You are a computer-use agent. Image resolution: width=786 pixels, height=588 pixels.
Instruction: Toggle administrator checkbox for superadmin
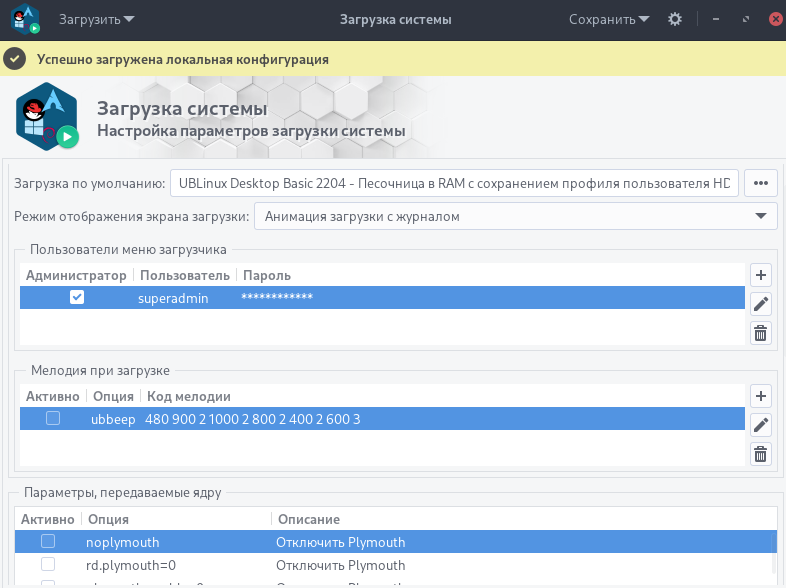[77, 297]
